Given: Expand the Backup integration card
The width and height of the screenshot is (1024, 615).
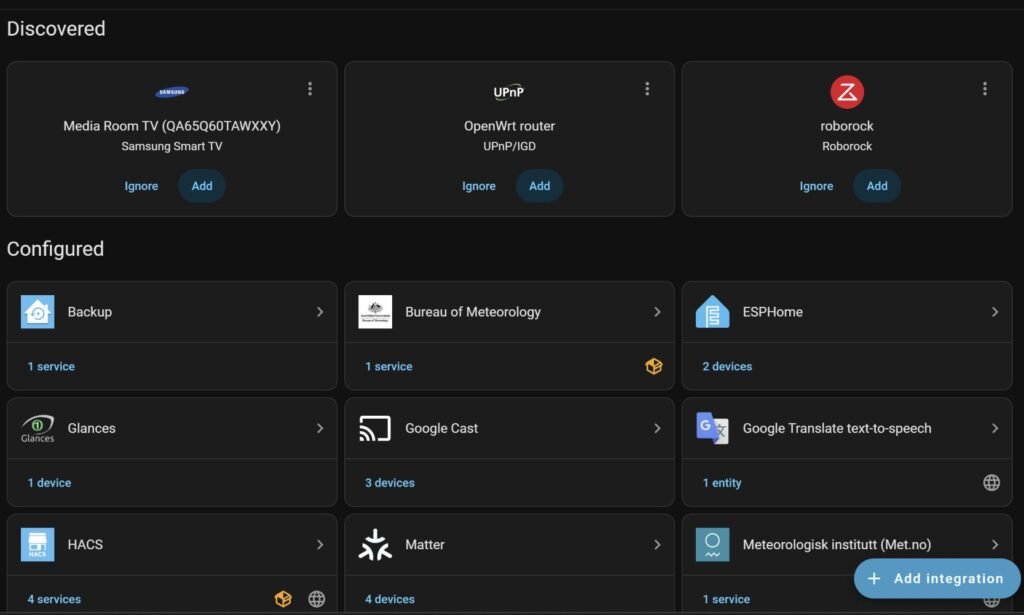Looking at the screenshot, I should point(319,311).
